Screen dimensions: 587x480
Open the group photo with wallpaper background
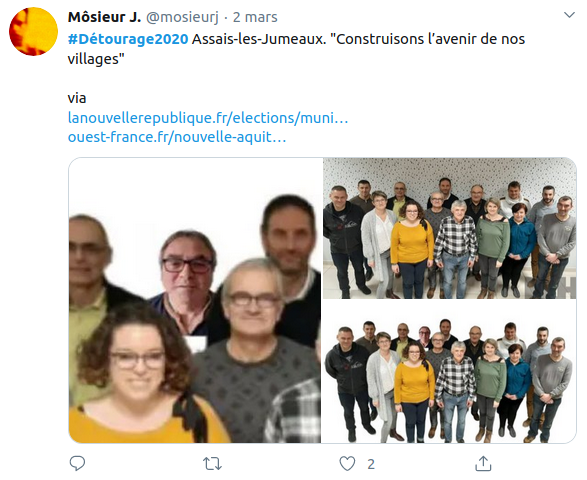(x=450, y=228)
